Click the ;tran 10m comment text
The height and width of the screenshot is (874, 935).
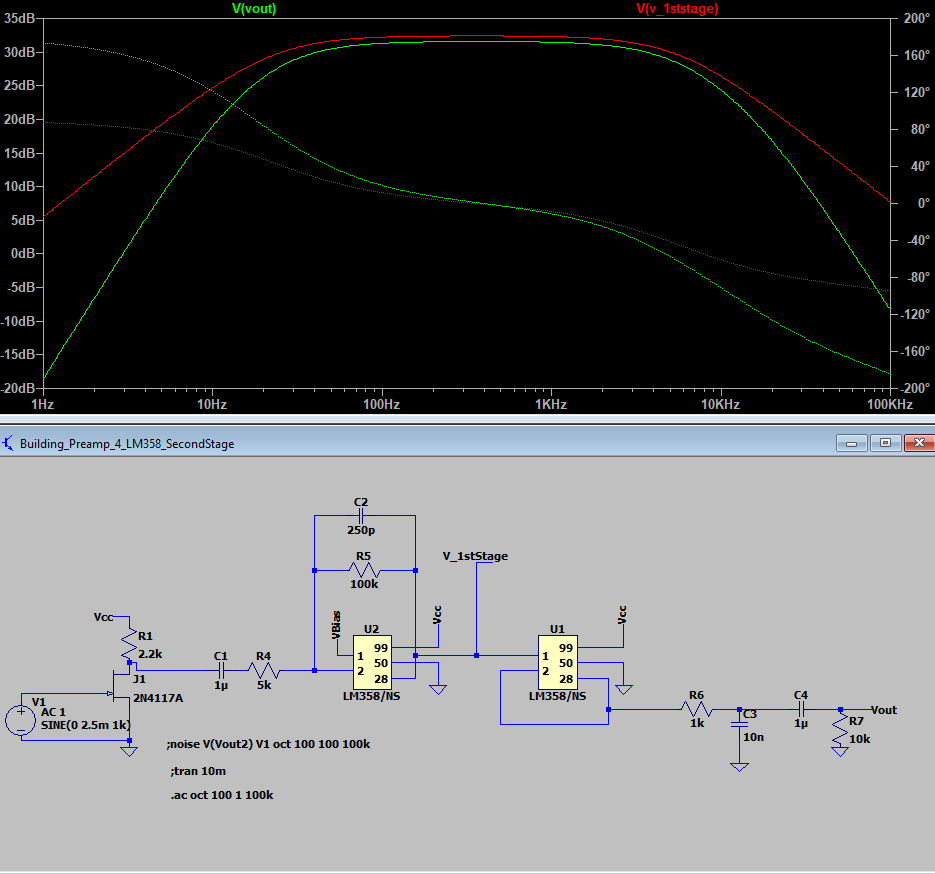[198, 771]
